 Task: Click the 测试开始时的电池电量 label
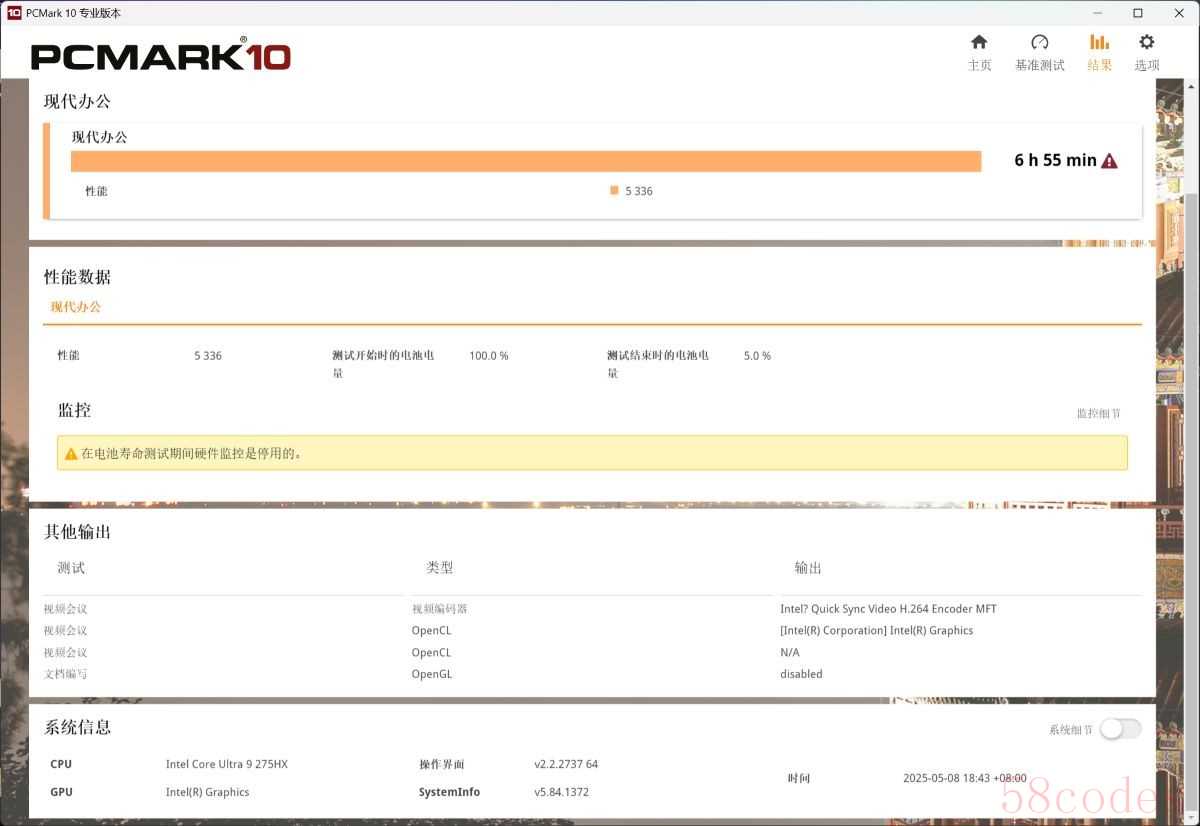click(383, 364)
